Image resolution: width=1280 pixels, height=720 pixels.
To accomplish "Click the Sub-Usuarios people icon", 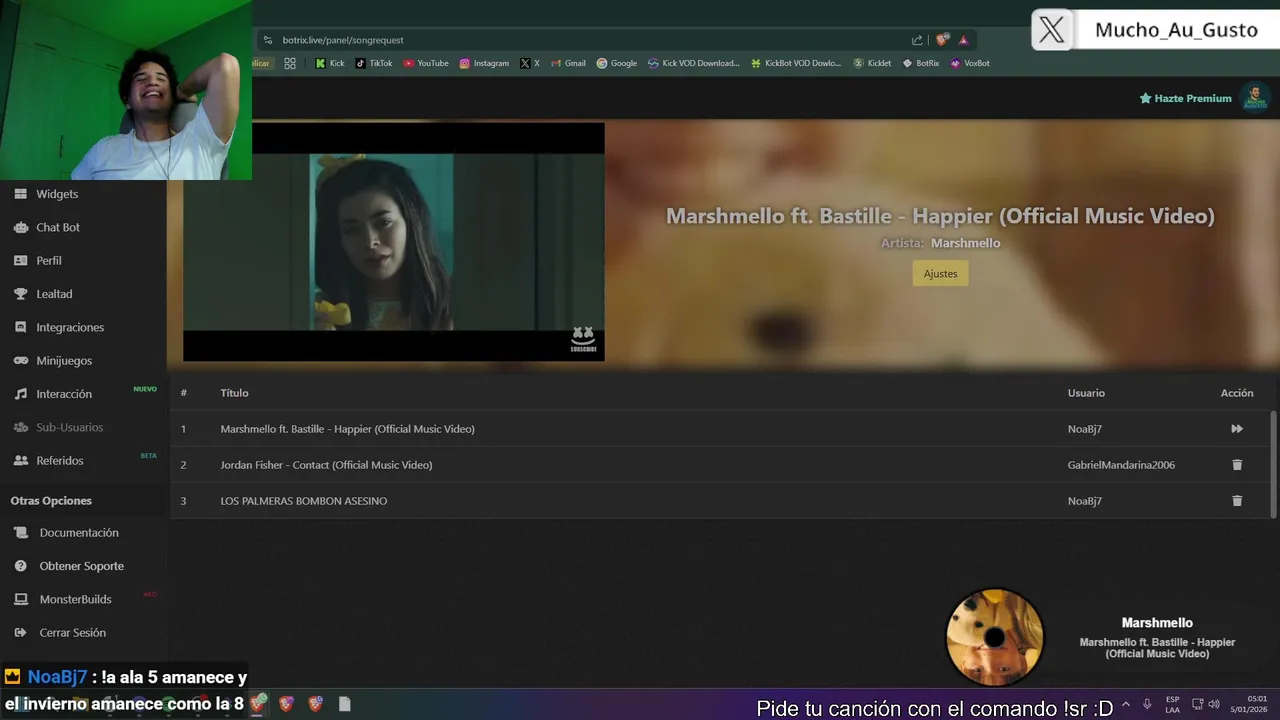I will pyautogui.click(x=20, y=427).
